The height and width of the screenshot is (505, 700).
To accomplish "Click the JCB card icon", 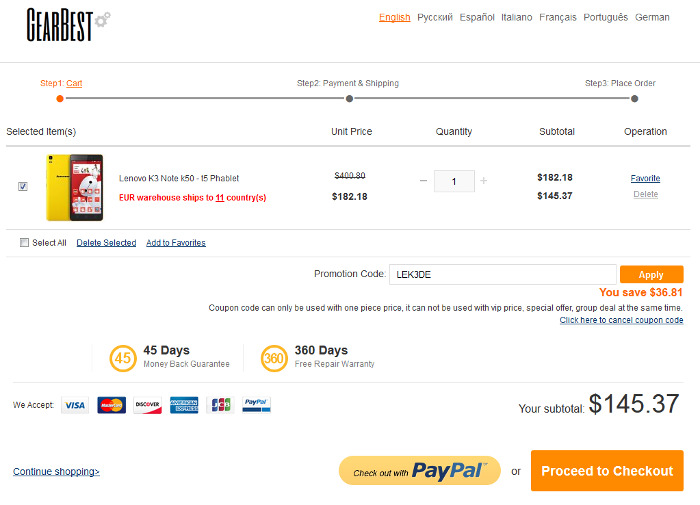I will click(x=221, y=405).
